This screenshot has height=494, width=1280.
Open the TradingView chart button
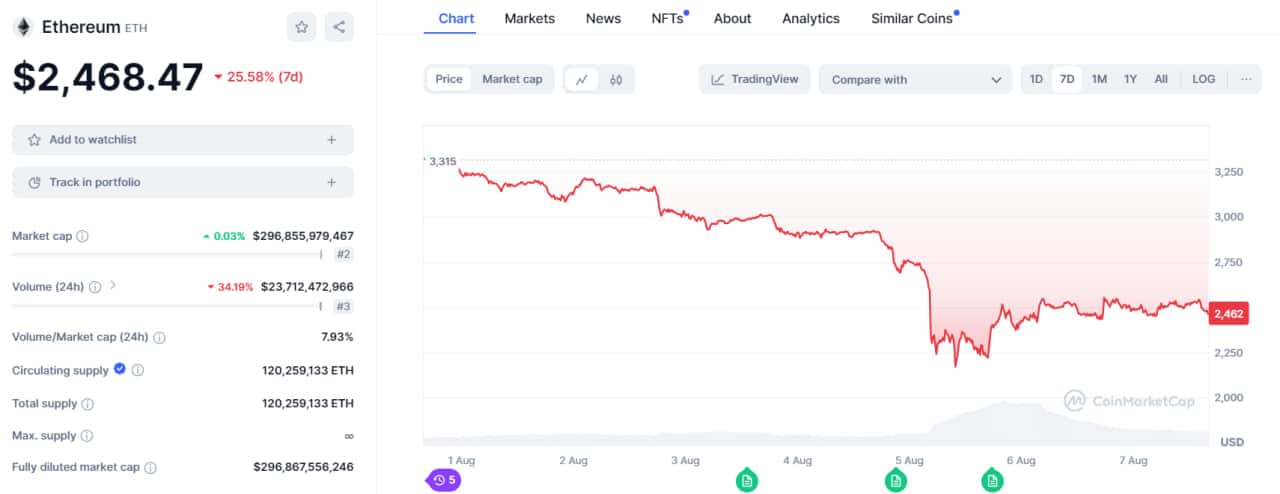point(755,79)
